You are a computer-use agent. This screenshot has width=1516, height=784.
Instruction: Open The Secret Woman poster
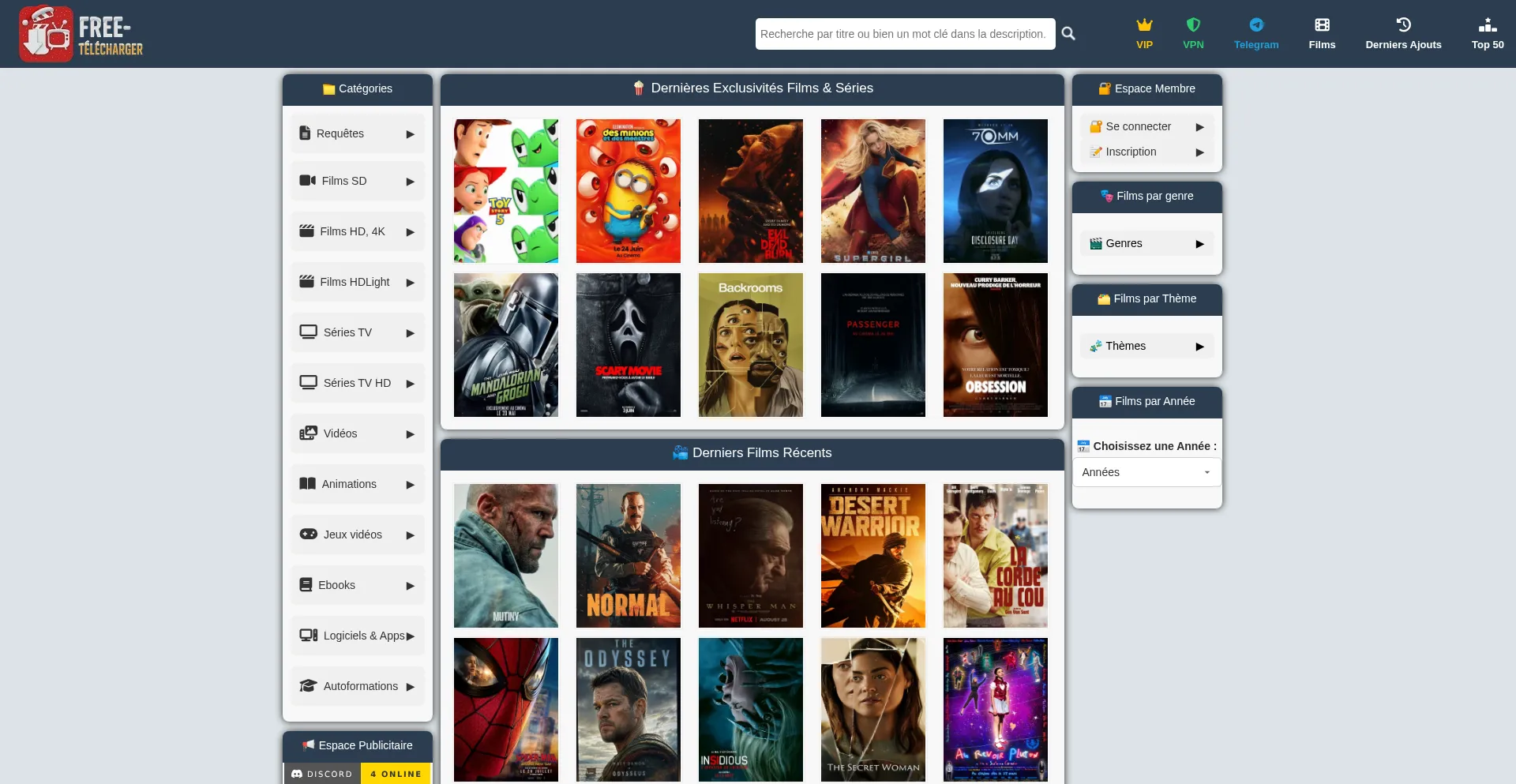pos(873,710)
